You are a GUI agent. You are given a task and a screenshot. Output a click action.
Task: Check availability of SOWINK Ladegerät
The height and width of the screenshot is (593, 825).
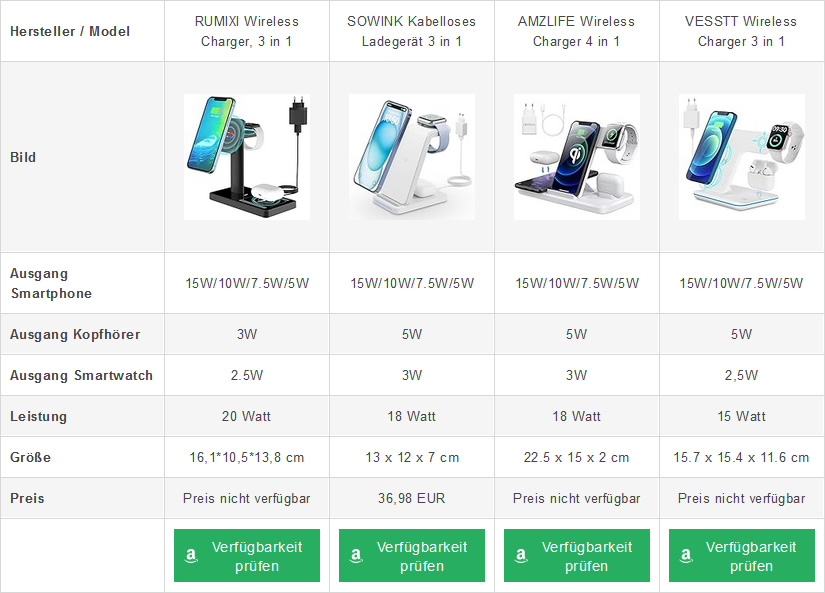412,556
